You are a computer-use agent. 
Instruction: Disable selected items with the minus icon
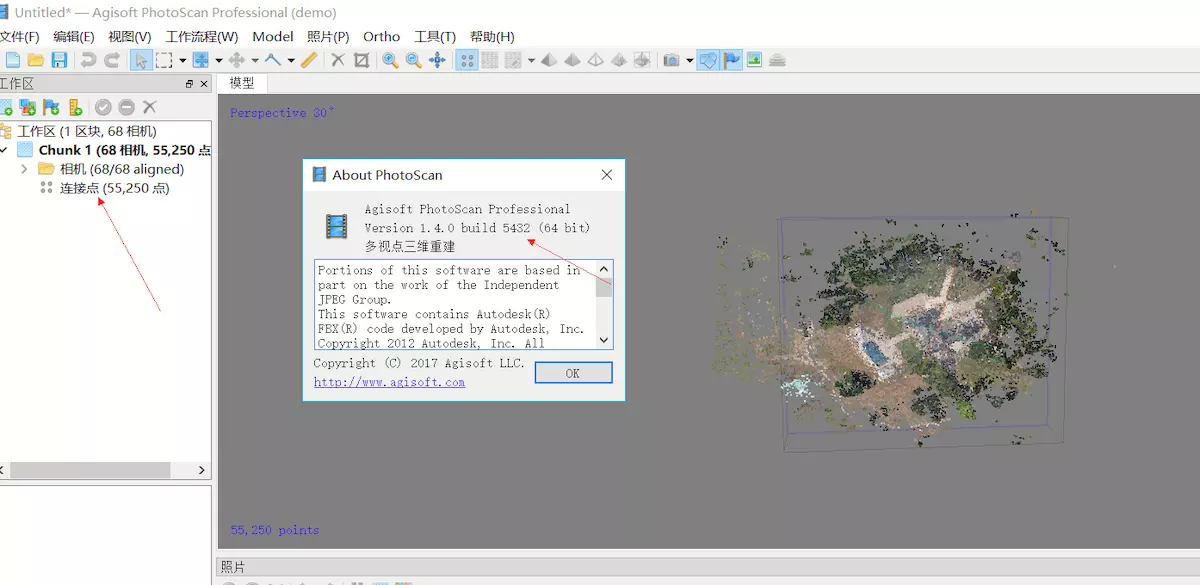click(x=126, y=107)
